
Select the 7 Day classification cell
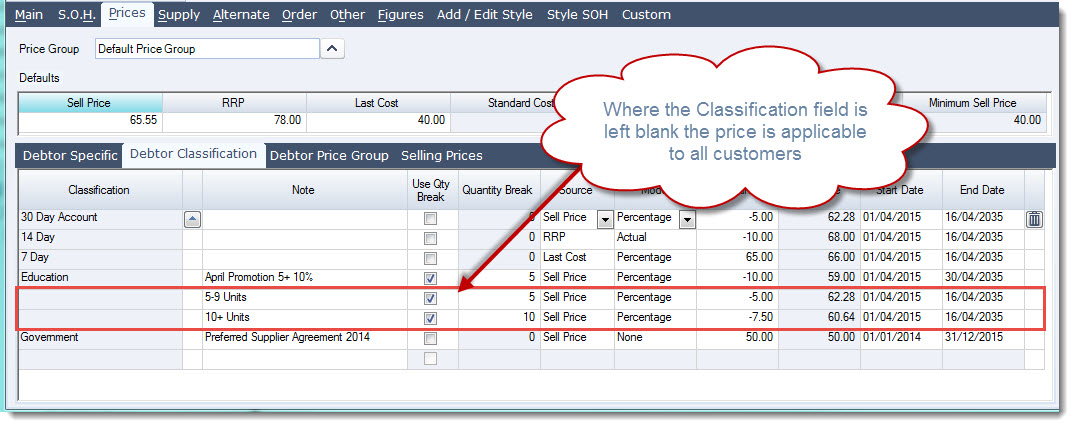100,257
